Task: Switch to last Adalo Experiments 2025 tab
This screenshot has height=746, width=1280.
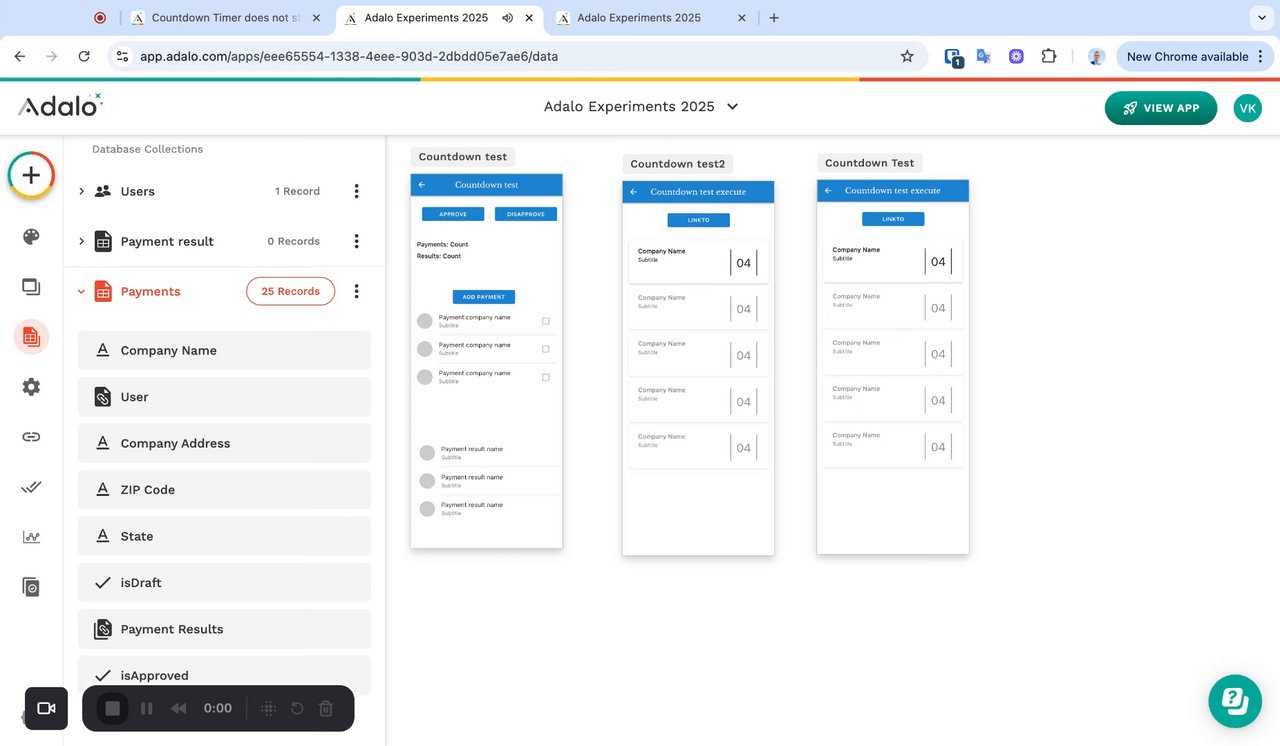Action: tap(650, 18)
